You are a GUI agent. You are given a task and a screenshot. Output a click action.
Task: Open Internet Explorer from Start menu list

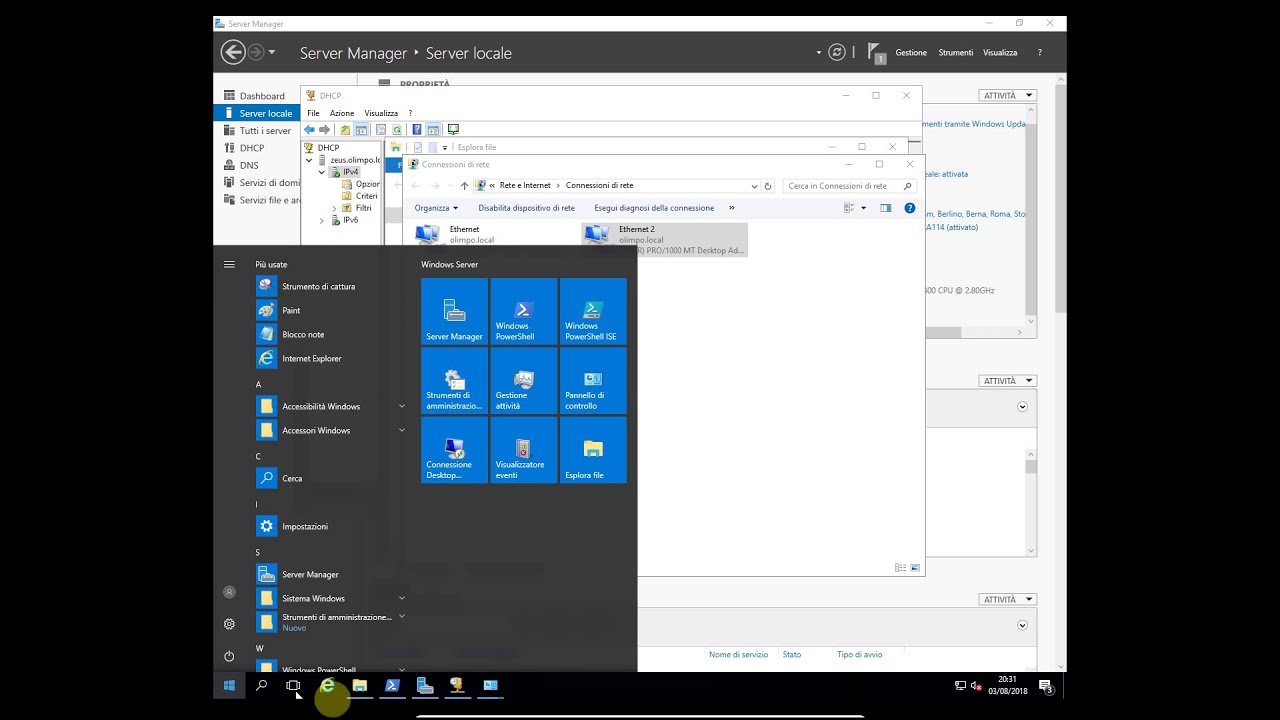[x=331, y=358]
